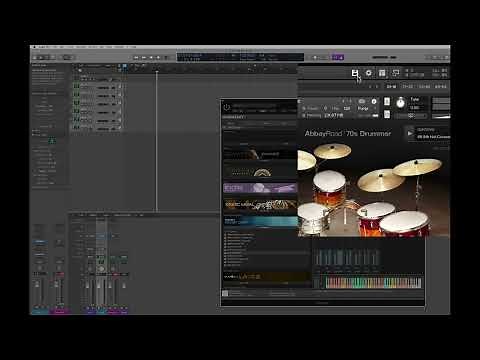Toggle the Library button in Logic control bar

coord(35,58)
